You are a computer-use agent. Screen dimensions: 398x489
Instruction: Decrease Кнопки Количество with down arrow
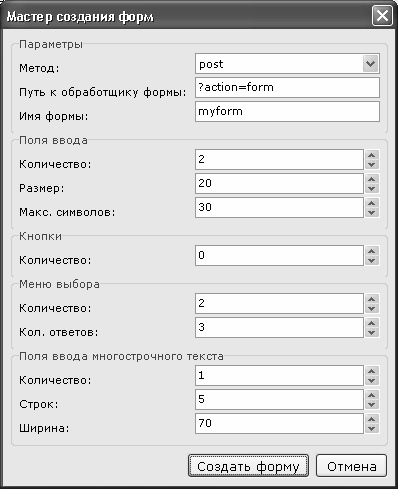point(372,261)
